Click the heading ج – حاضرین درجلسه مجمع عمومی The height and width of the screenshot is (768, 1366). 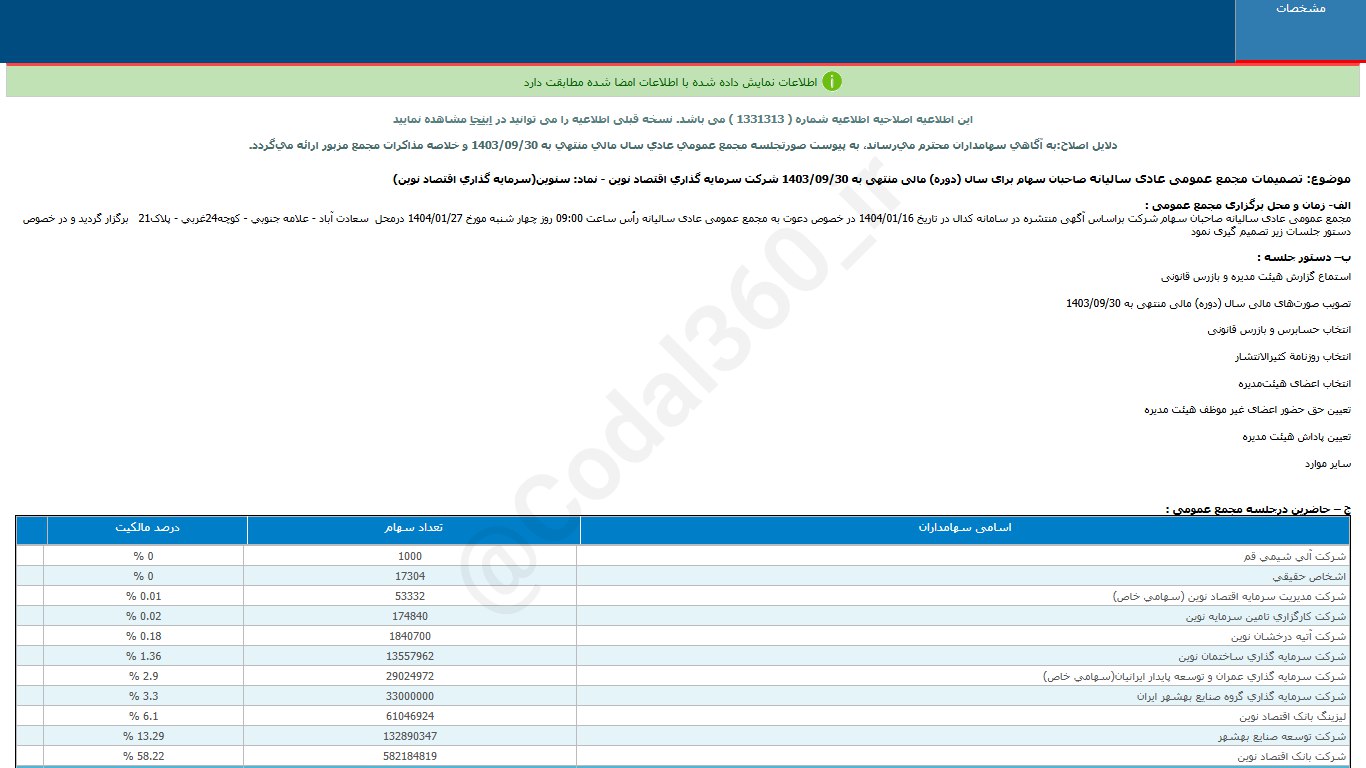tap(1258, 509)
